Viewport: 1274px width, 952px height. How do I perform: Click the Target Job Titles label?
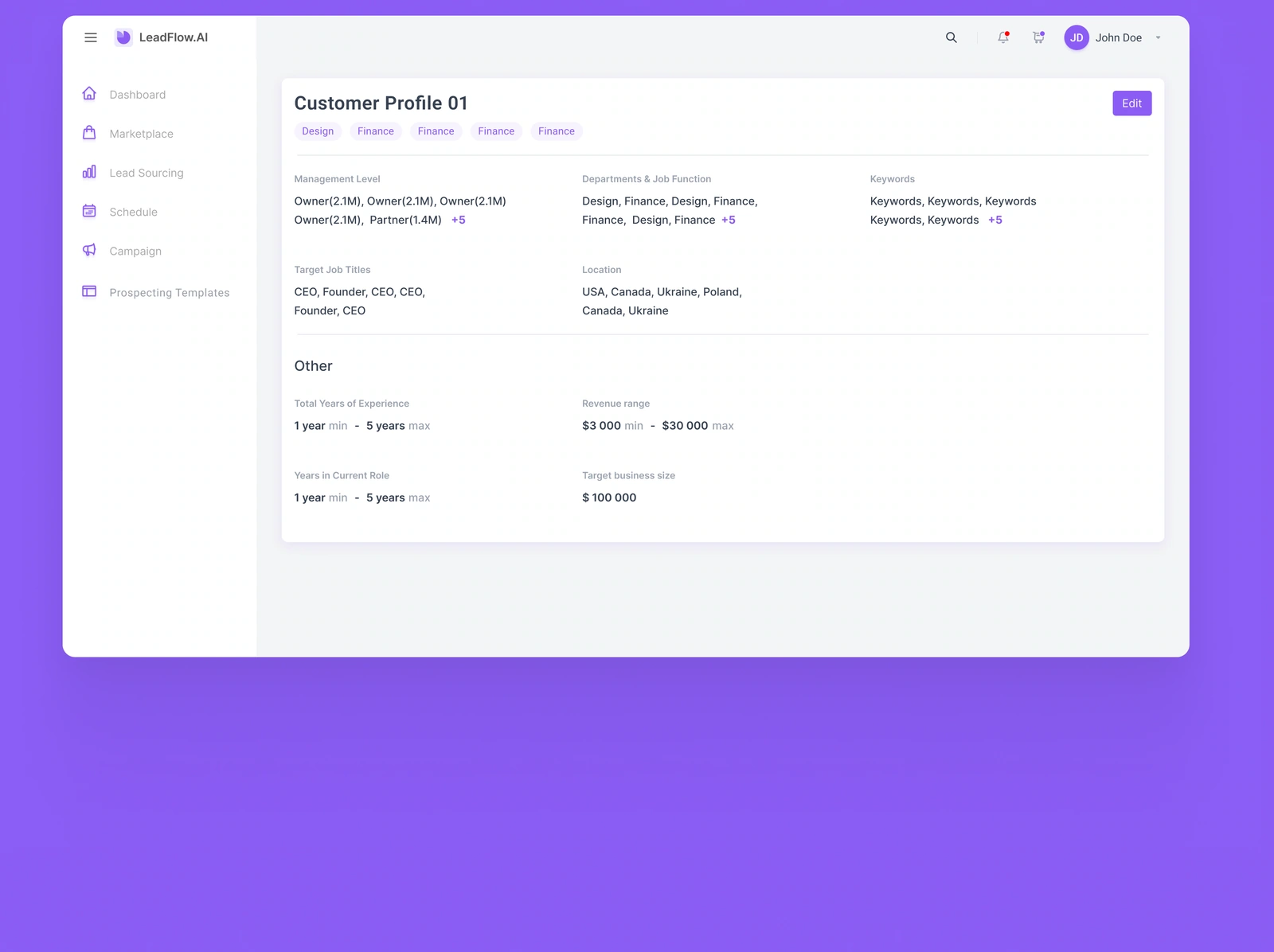333,270
